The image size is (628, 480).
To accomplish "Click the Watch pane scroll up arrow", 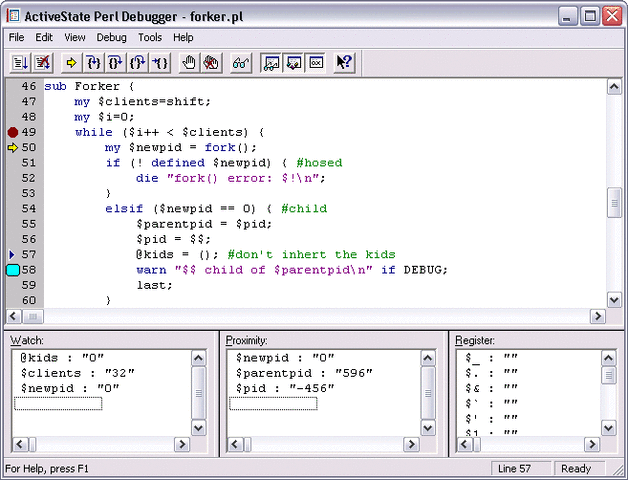I will pos(199,358).
